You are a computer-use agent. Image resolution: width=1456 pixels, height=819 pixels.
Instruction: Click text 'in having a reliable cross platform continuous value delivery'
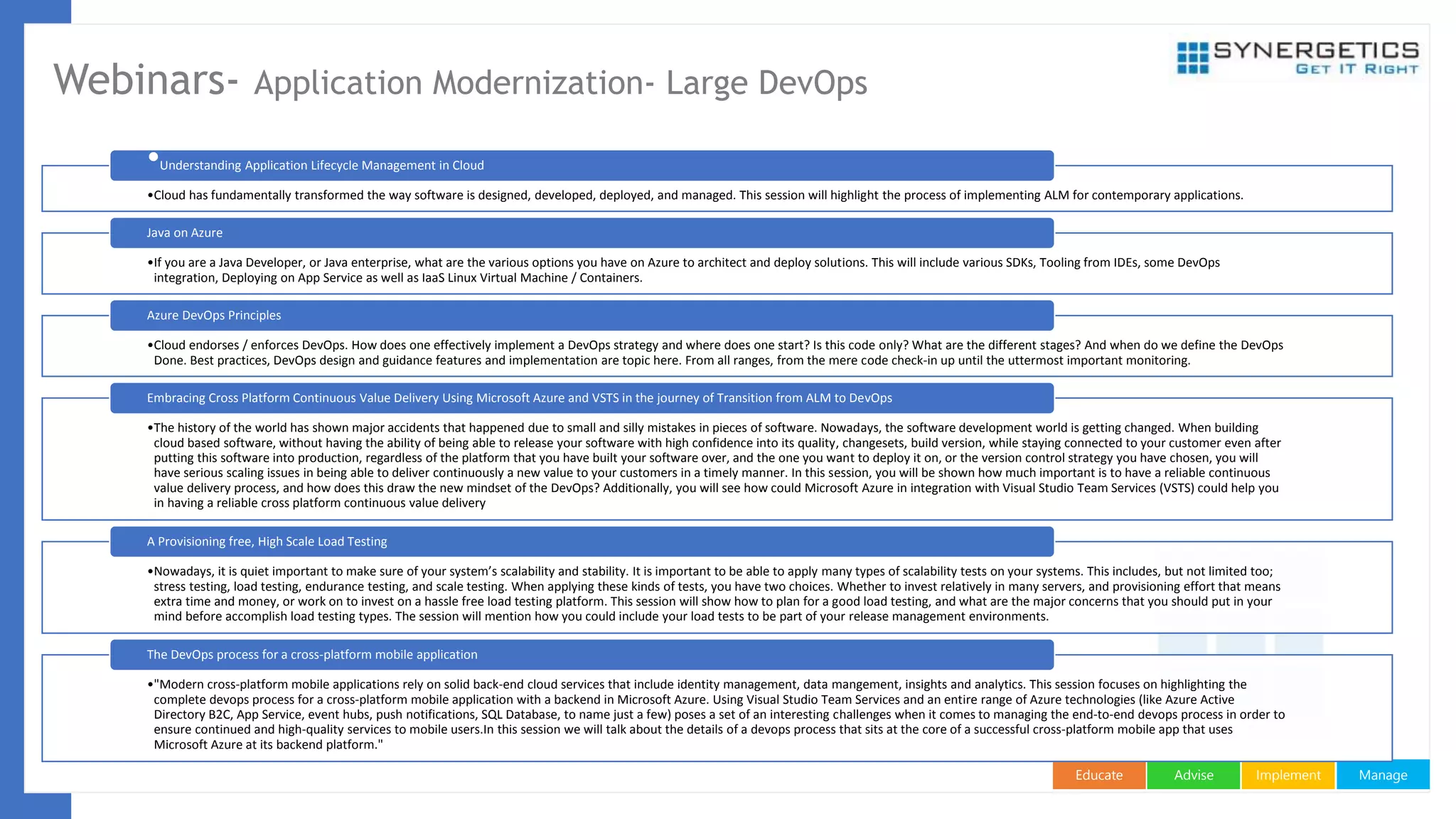click(319, 503)
